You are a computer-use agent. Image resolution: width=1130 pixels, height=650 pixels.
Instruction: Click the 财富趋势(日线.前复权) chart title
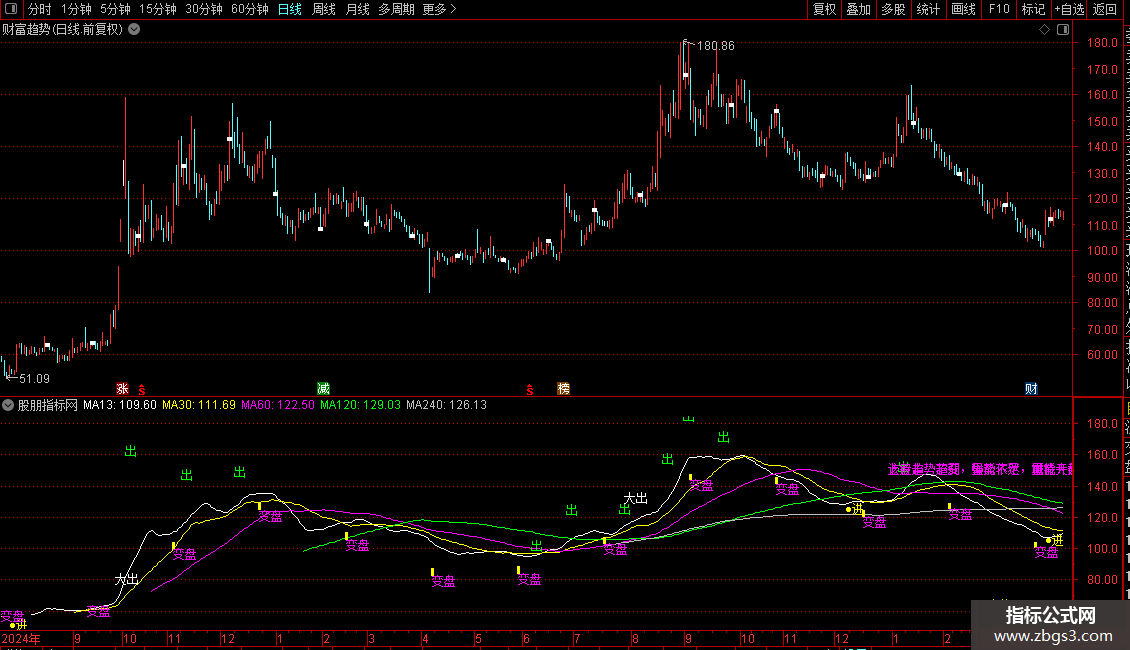click(x=63, y=30)
